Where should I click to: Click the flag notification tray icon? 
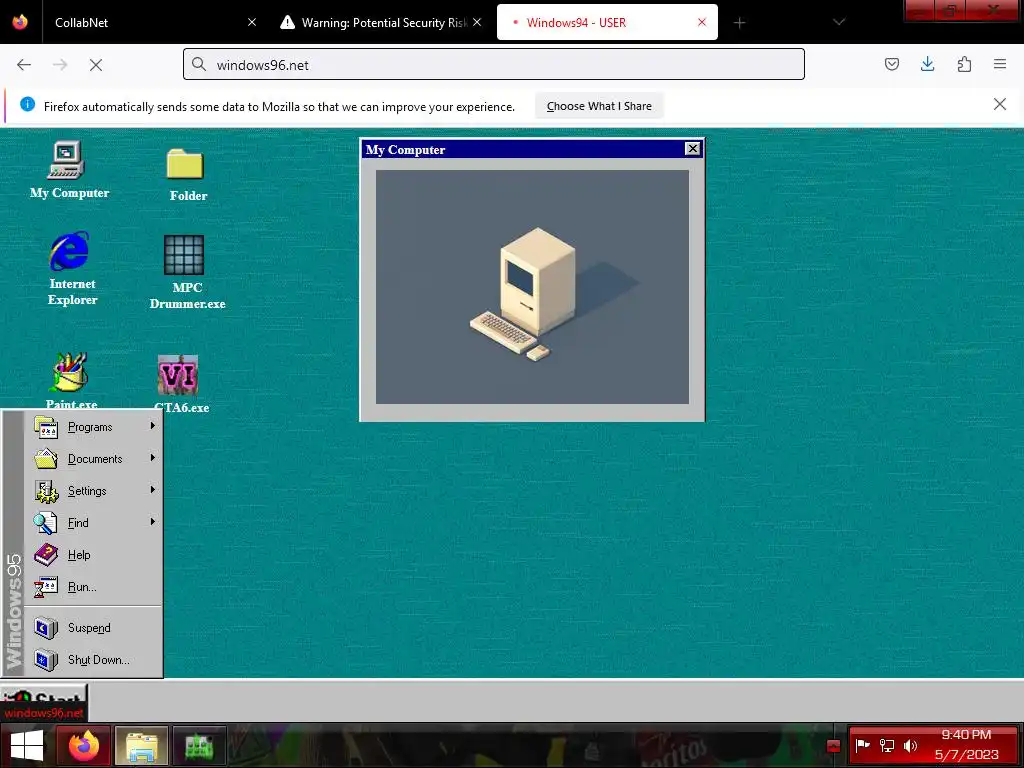[863, 746]
